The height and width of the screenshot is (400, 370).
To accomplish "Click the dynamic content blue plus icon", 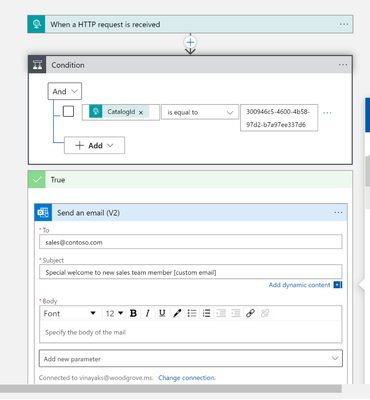I will pos(338,285).
